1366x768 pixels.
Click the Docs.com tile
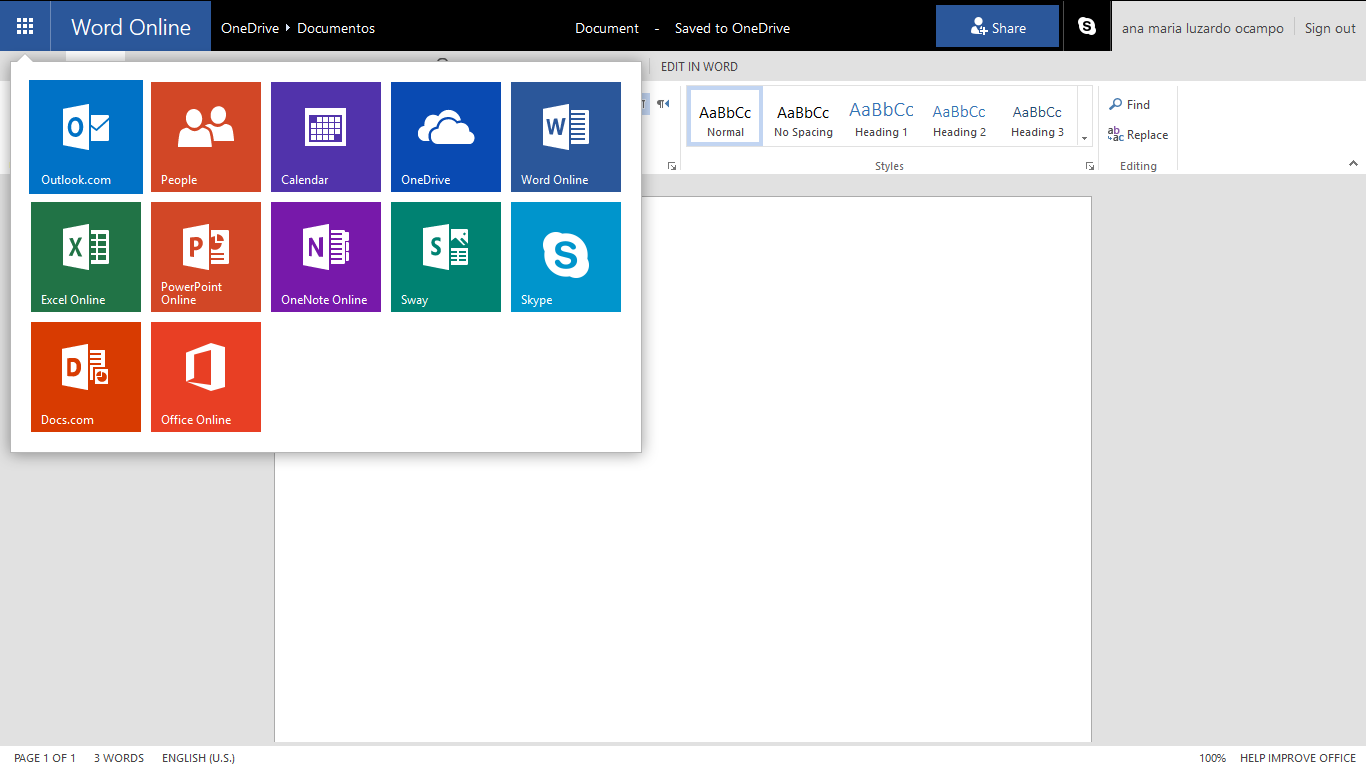pos(86,377)
